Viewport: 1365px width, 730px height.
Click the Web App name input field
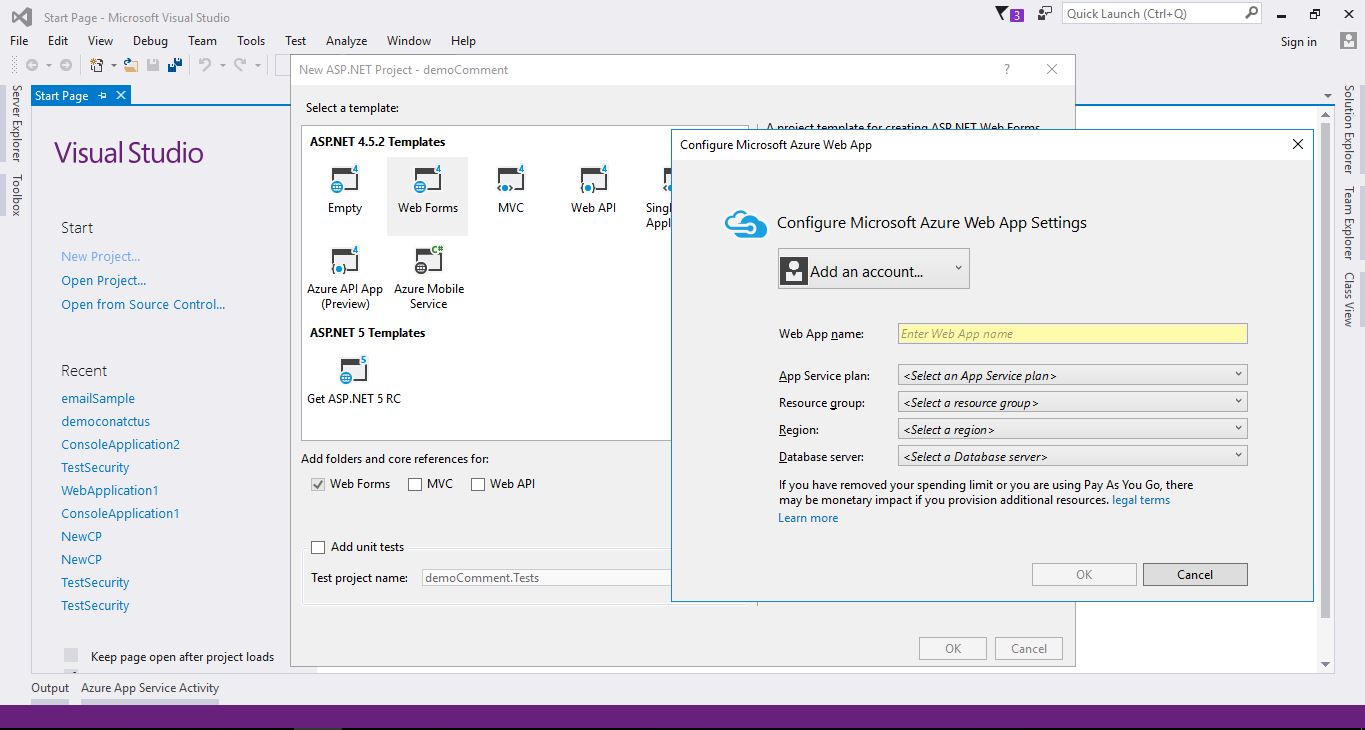[x=1073, y=334]
